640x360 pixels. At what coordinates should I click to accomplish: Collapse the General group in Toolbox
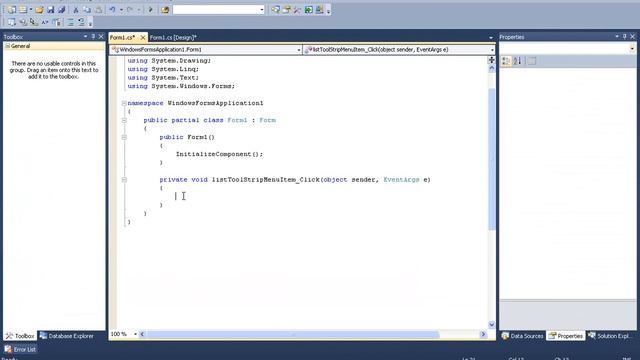click(7, 46)
